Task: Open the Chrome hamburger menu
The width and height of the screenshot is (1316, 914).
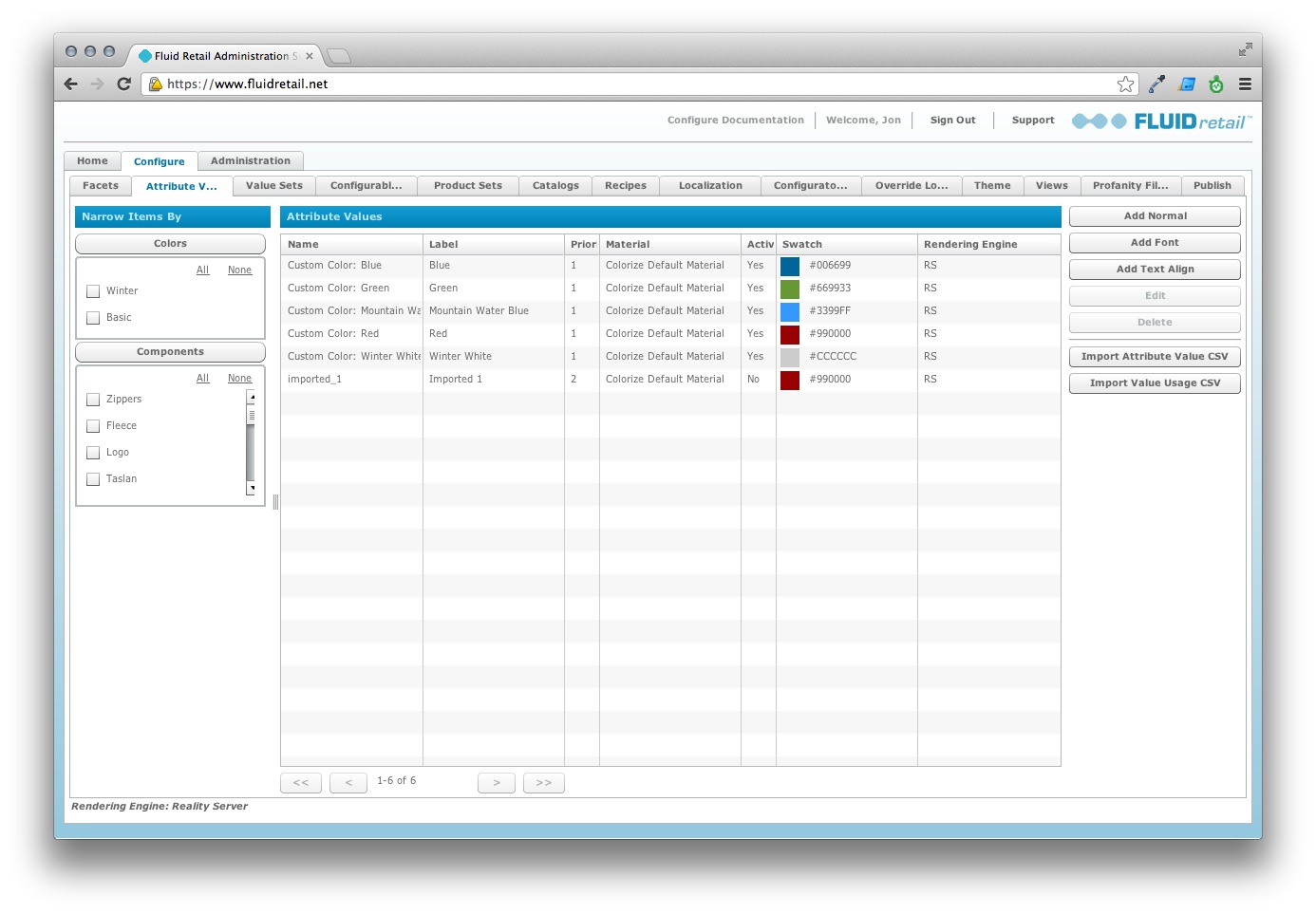Action: [1245, 84]
